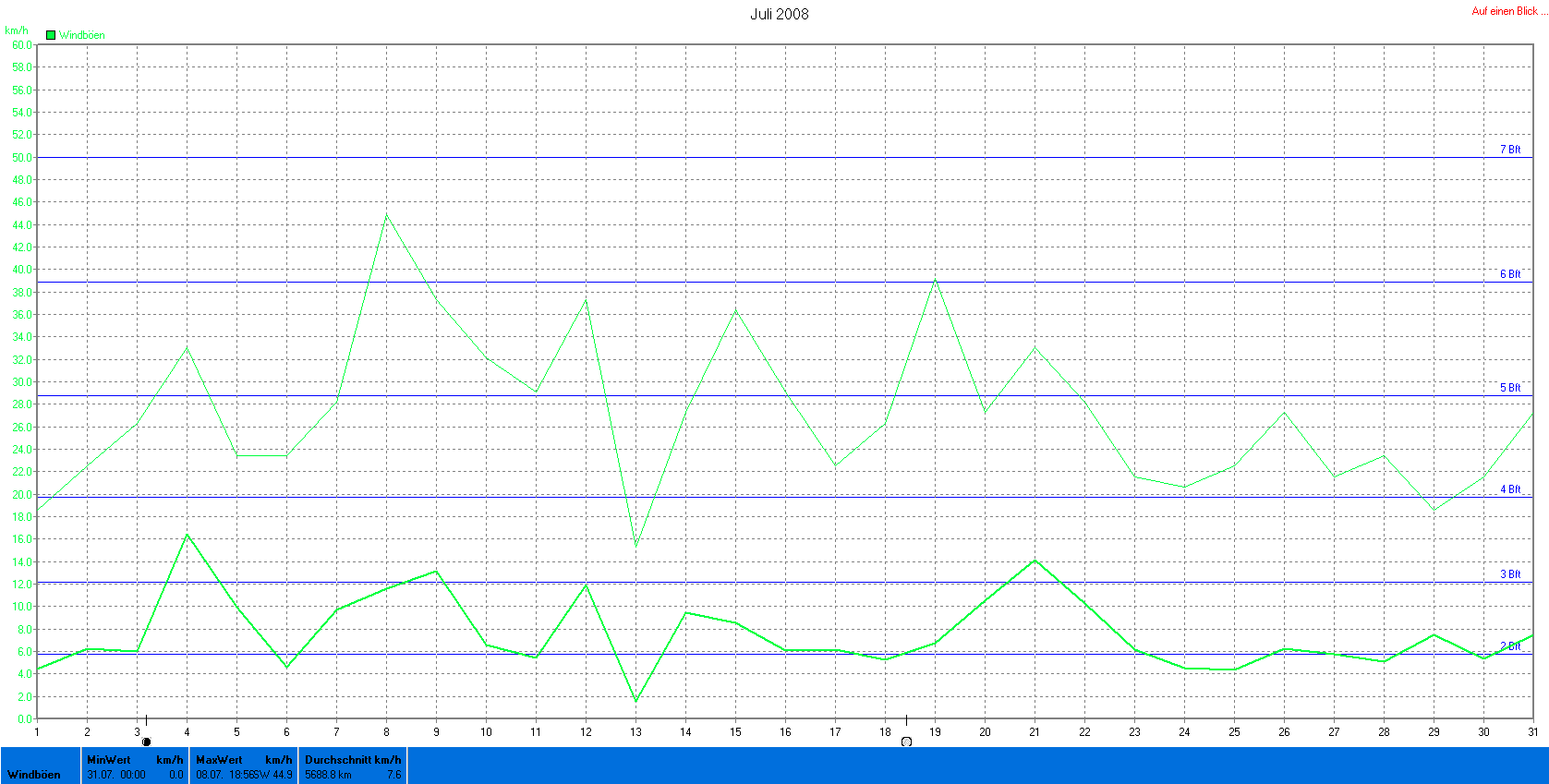Click the '44.0' y-axis value

[22, 225]
